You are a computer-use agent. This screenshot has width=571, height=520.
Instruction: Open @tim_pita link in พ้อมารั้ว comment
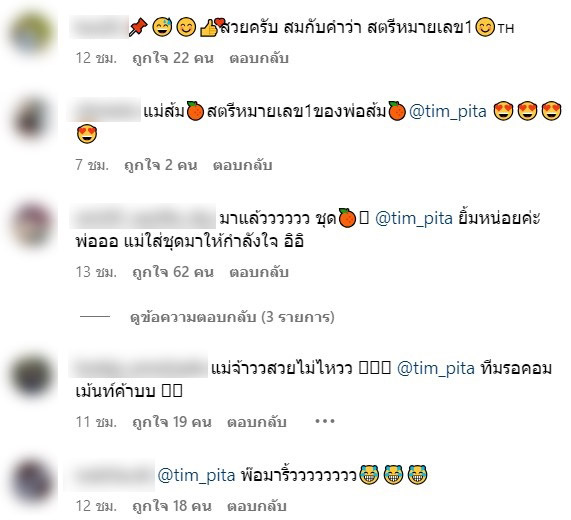(x=197, y=475)
